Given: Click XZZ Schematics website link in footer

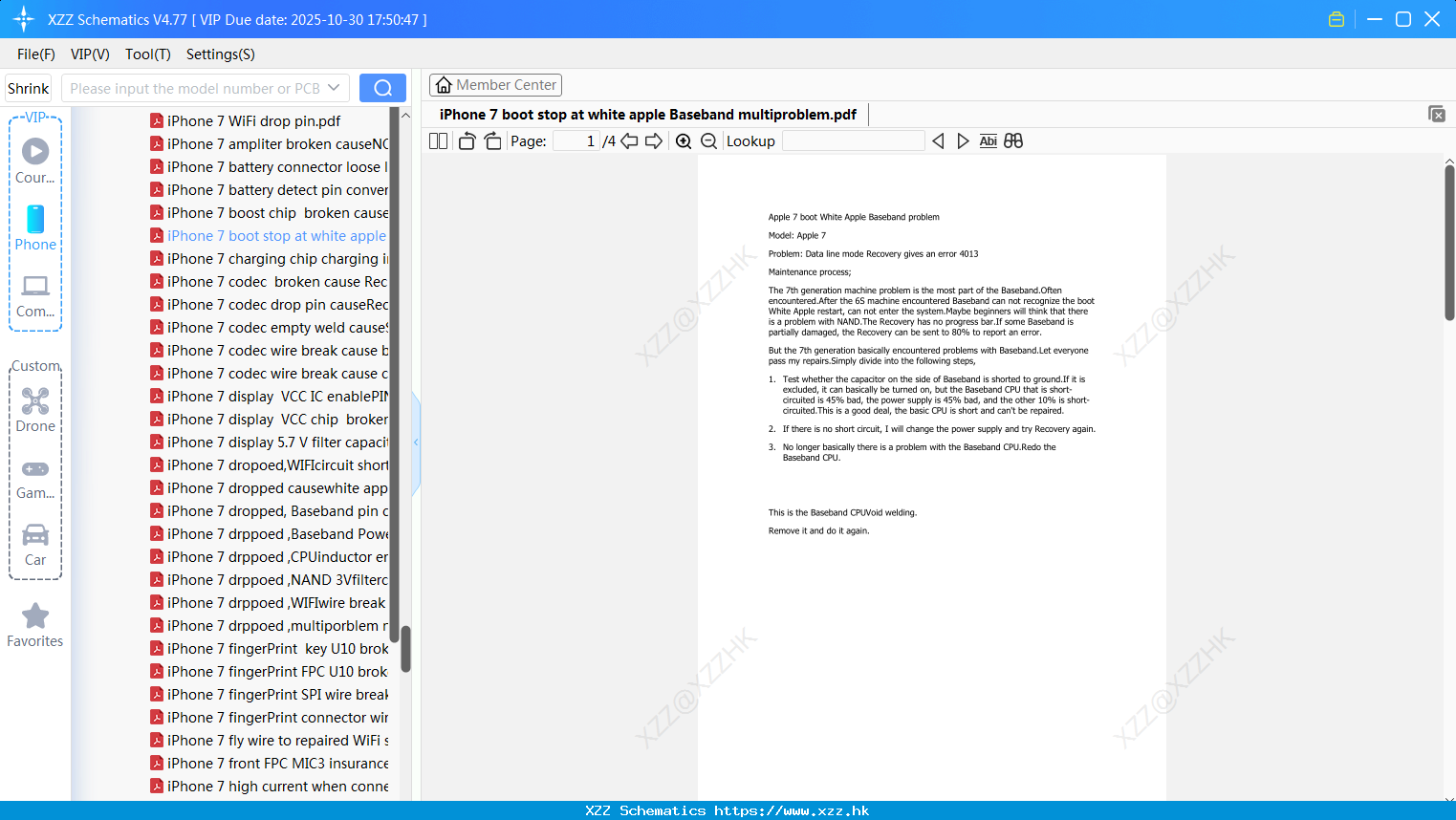Looking at the screenshot, I should pyautogui.click(x=728, y=810).
